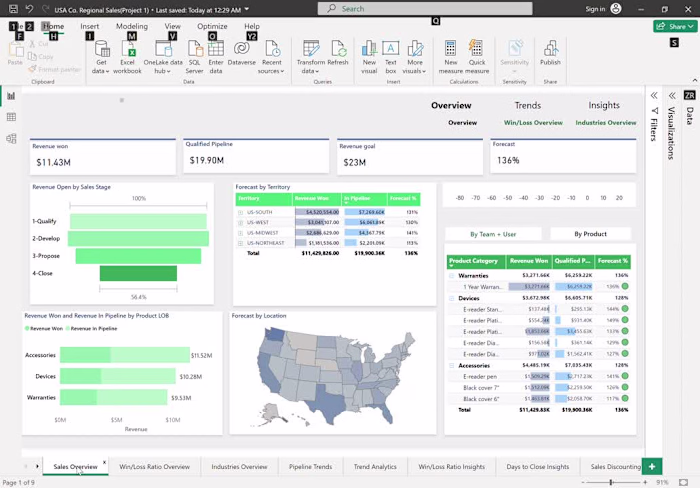
Task: Create a New measure
Action: [x=450, y=57]
